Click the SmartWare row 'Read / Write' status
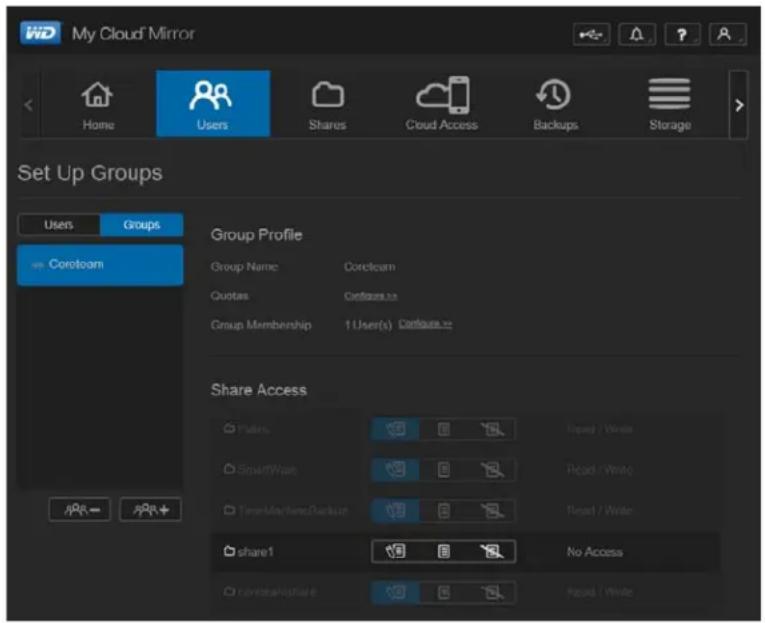The height and width of the screenshot is (623, 765). [600, 470]
